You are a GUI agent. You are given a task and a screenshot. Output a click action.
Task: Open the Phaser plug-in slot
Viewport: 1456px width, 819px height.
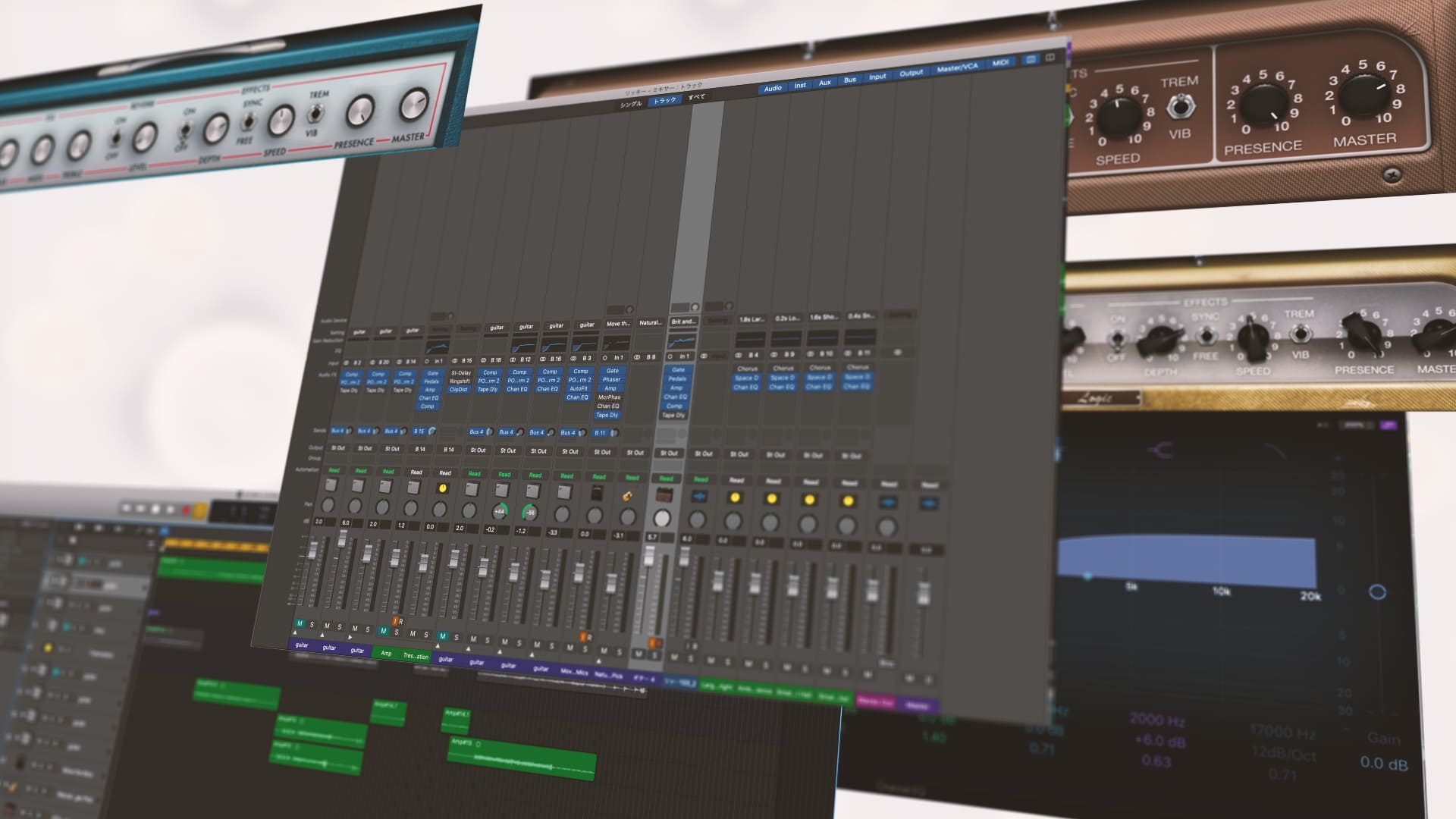click(x=611, y=379)
